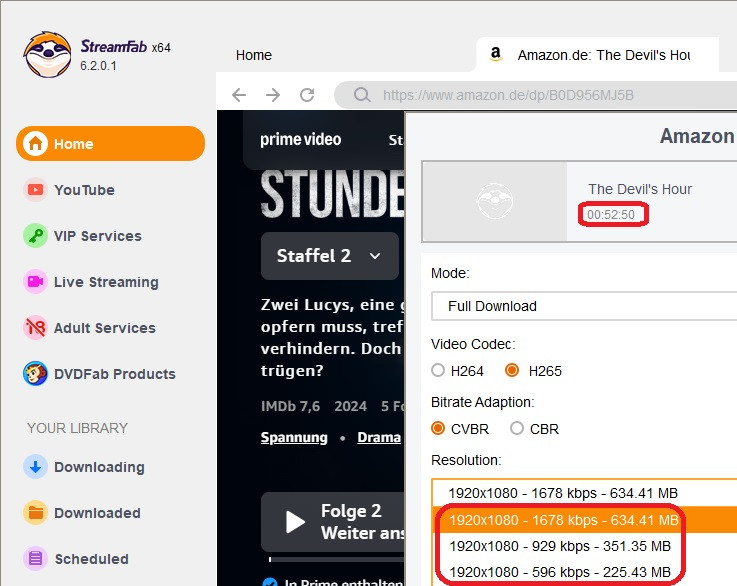Switch to the Home tab

click(x=254, y=55)
